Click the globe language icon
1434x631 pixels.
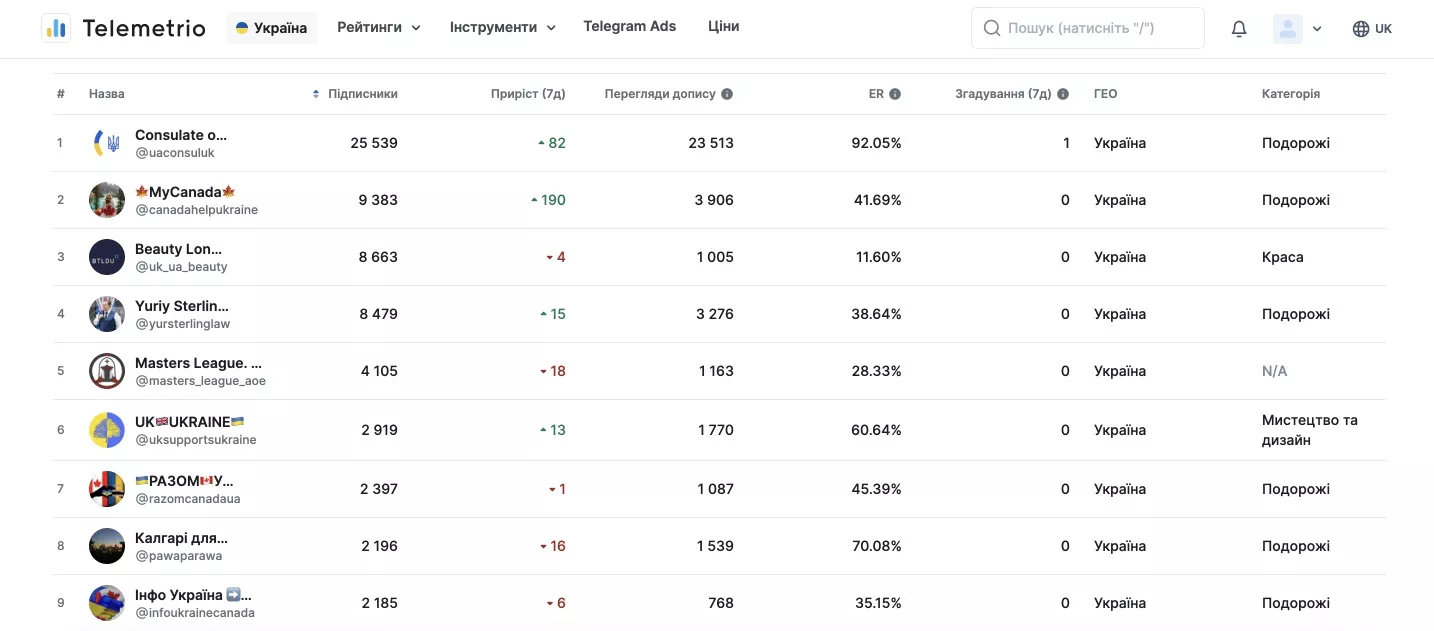pyautogui.click(x=1361, y=29)
